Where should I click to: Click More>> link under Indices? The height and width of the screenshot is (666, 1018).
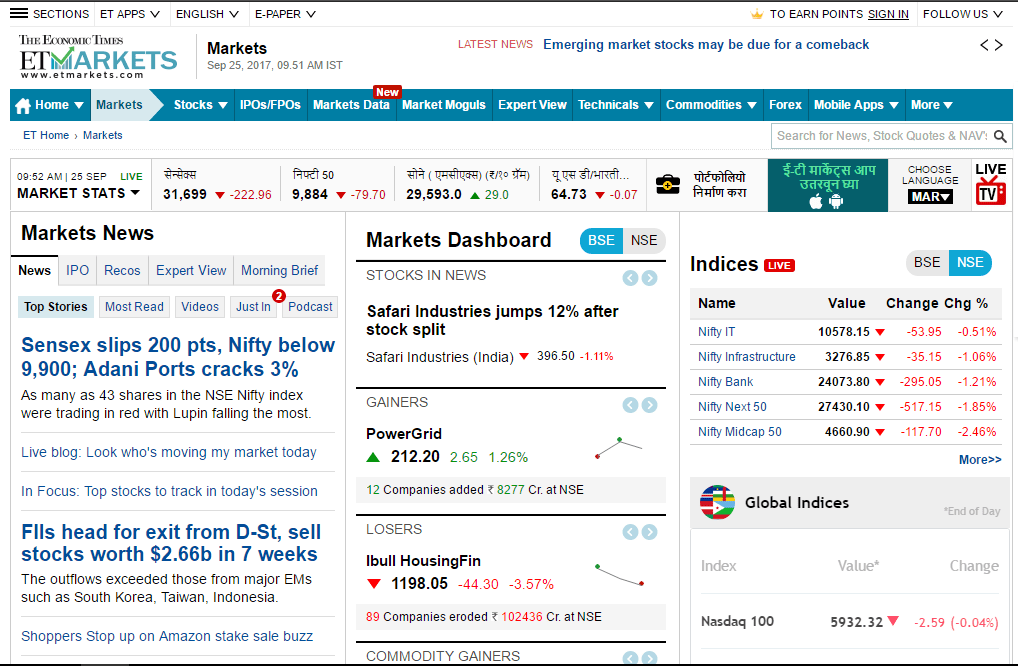[980, 460]
